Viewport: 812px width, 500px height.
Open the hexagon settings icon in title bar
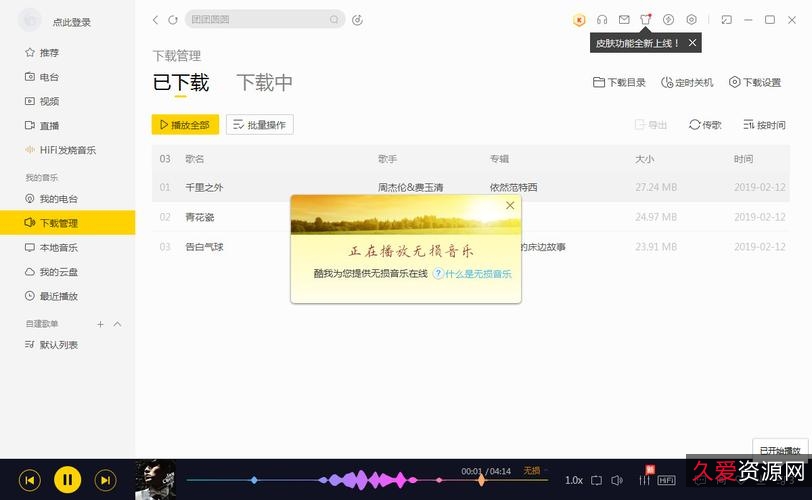pyautogui.click(x=691, y=20)
